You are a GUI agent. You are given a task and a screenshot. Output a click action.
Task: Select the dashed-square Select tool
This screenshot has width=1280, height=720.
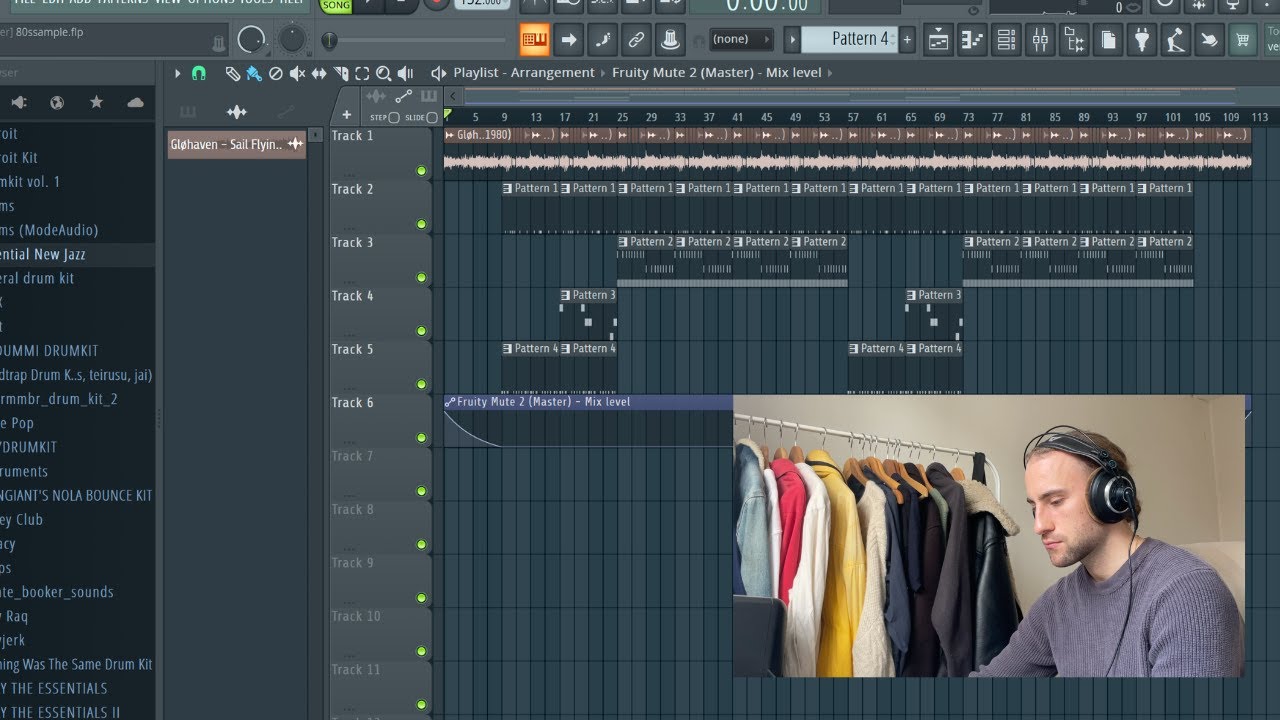(362, 73)
